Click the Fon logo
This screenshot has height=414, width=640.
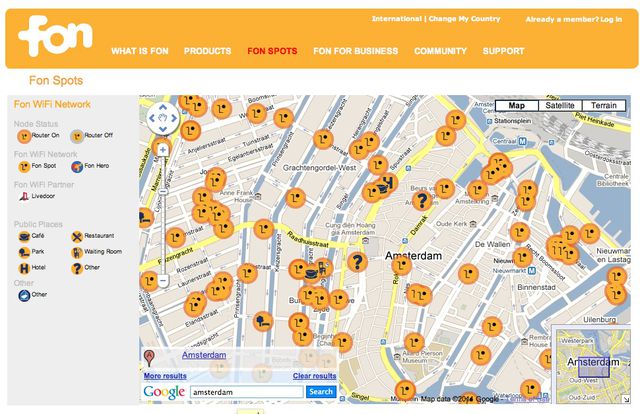56,35
